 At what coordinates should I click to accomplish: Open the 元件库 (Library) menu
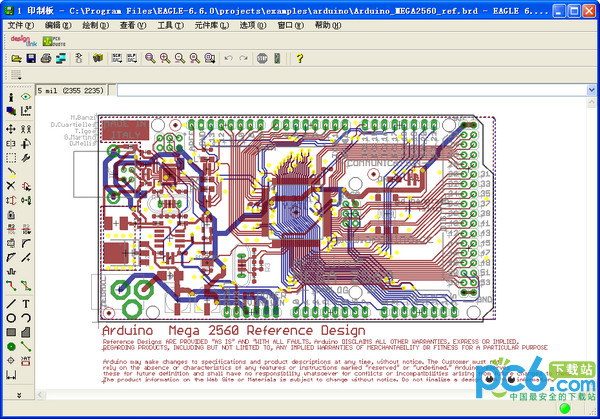(212, 26)
